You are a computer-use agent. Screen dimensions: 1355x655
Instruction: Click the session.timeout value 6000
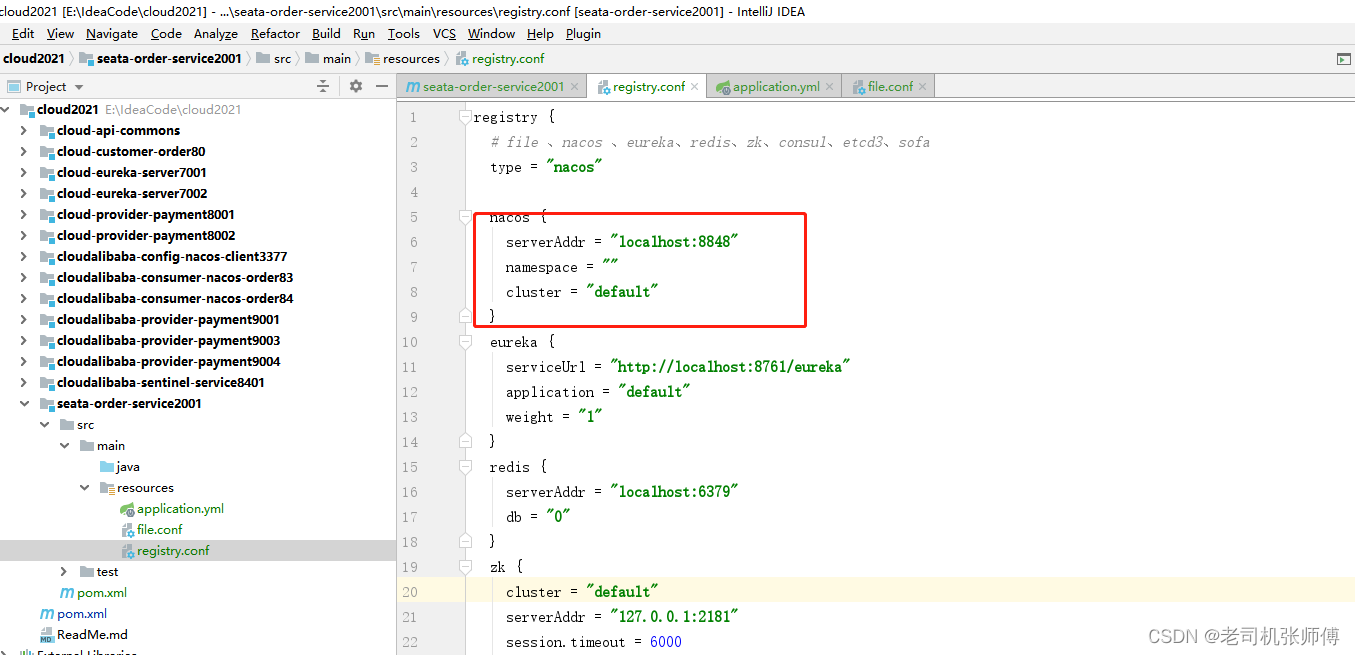coord(666,642)
